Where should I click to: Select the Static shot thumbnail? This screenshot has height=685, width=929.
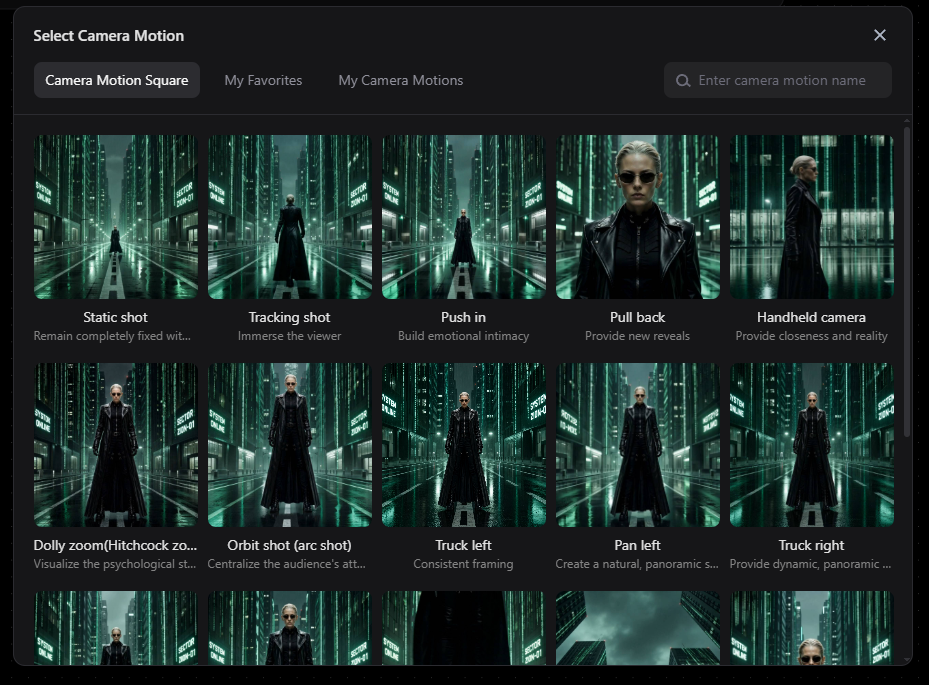[x=116, y=217]
